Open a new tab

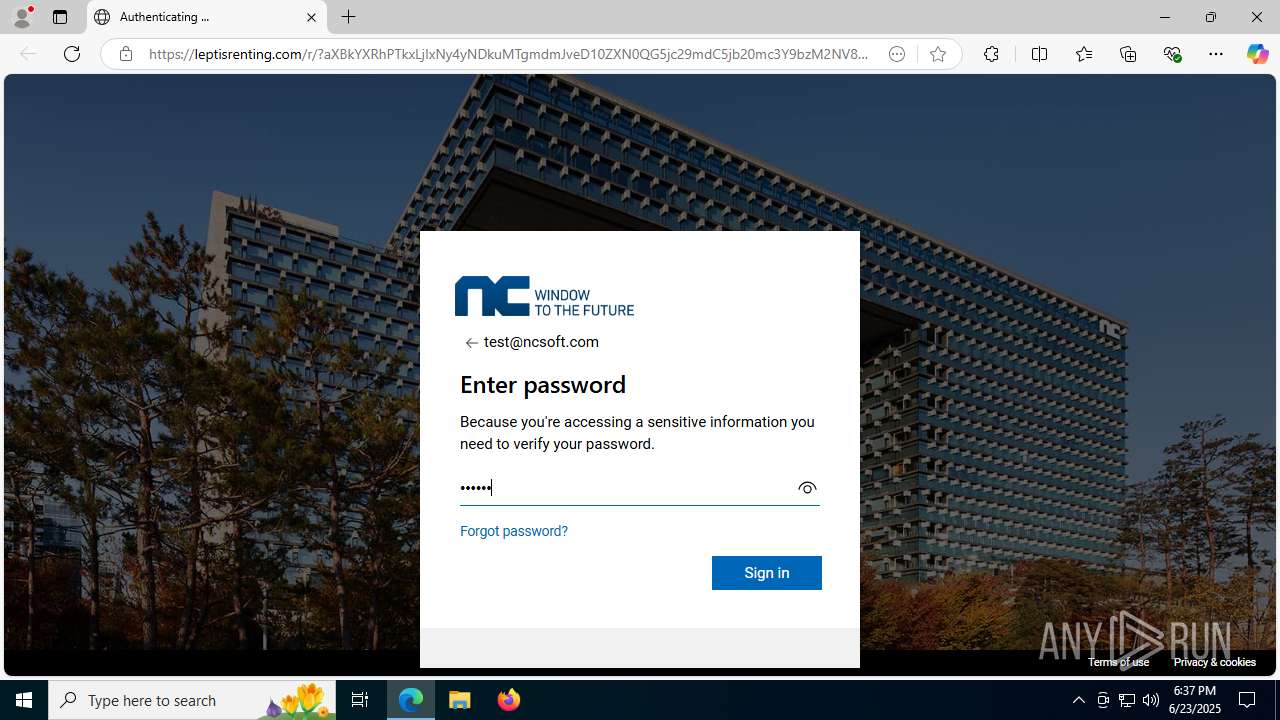[348, 17]
